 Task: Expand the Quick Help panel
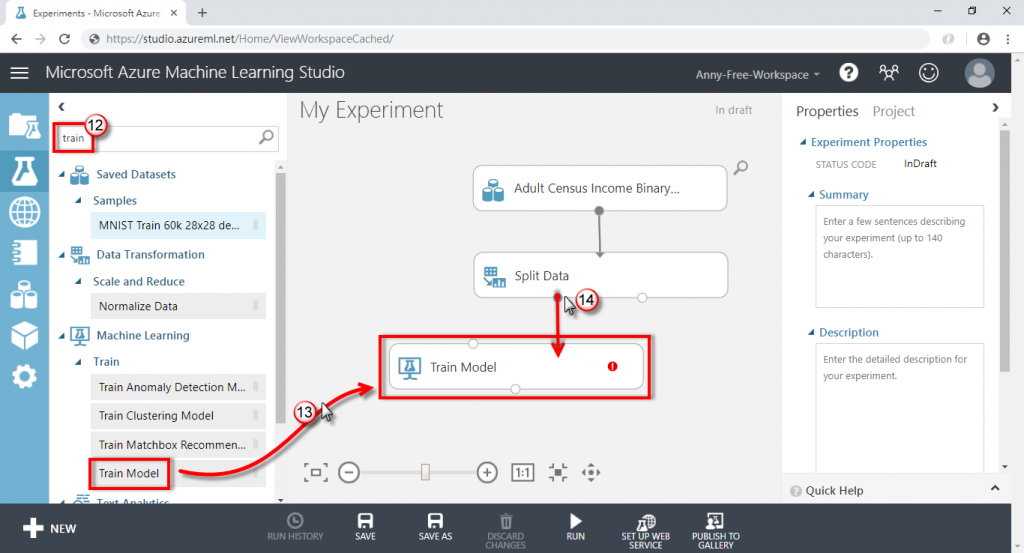point(995,488)
